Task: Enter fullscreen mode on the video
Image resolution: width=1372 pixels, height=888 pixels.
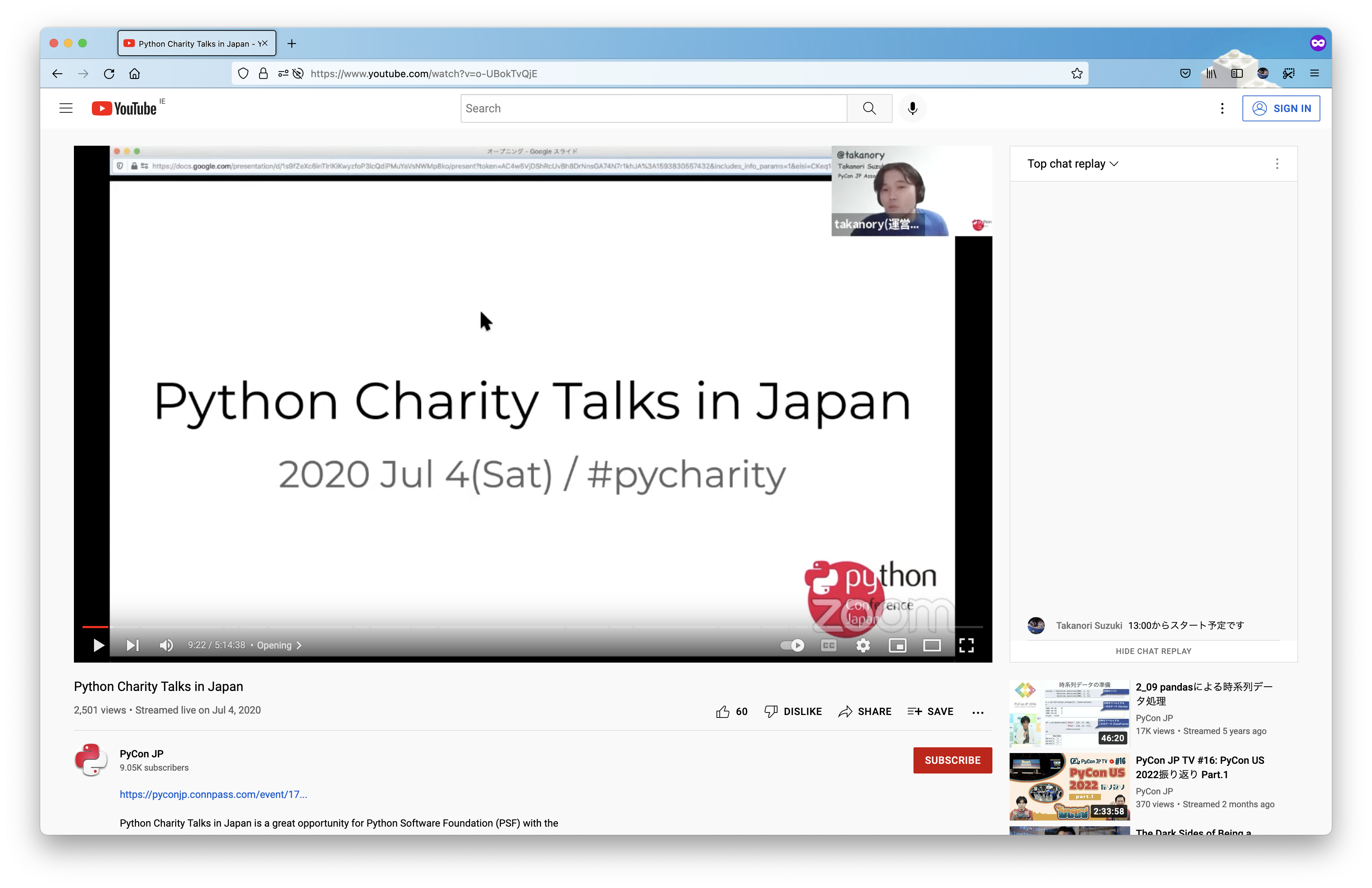Action: click(966, 645)
